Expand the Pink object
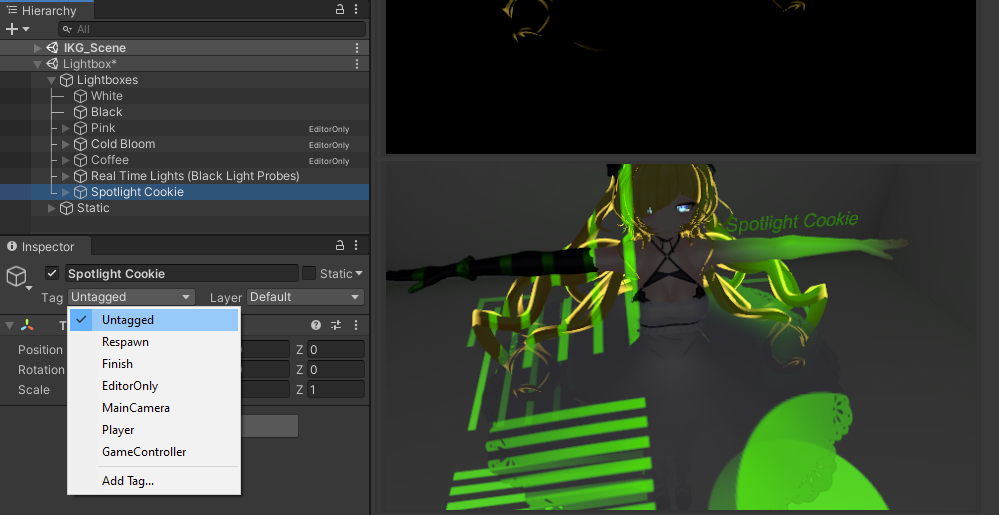The height and width of the screenshot is (515, 999). (x=66, y=128)
